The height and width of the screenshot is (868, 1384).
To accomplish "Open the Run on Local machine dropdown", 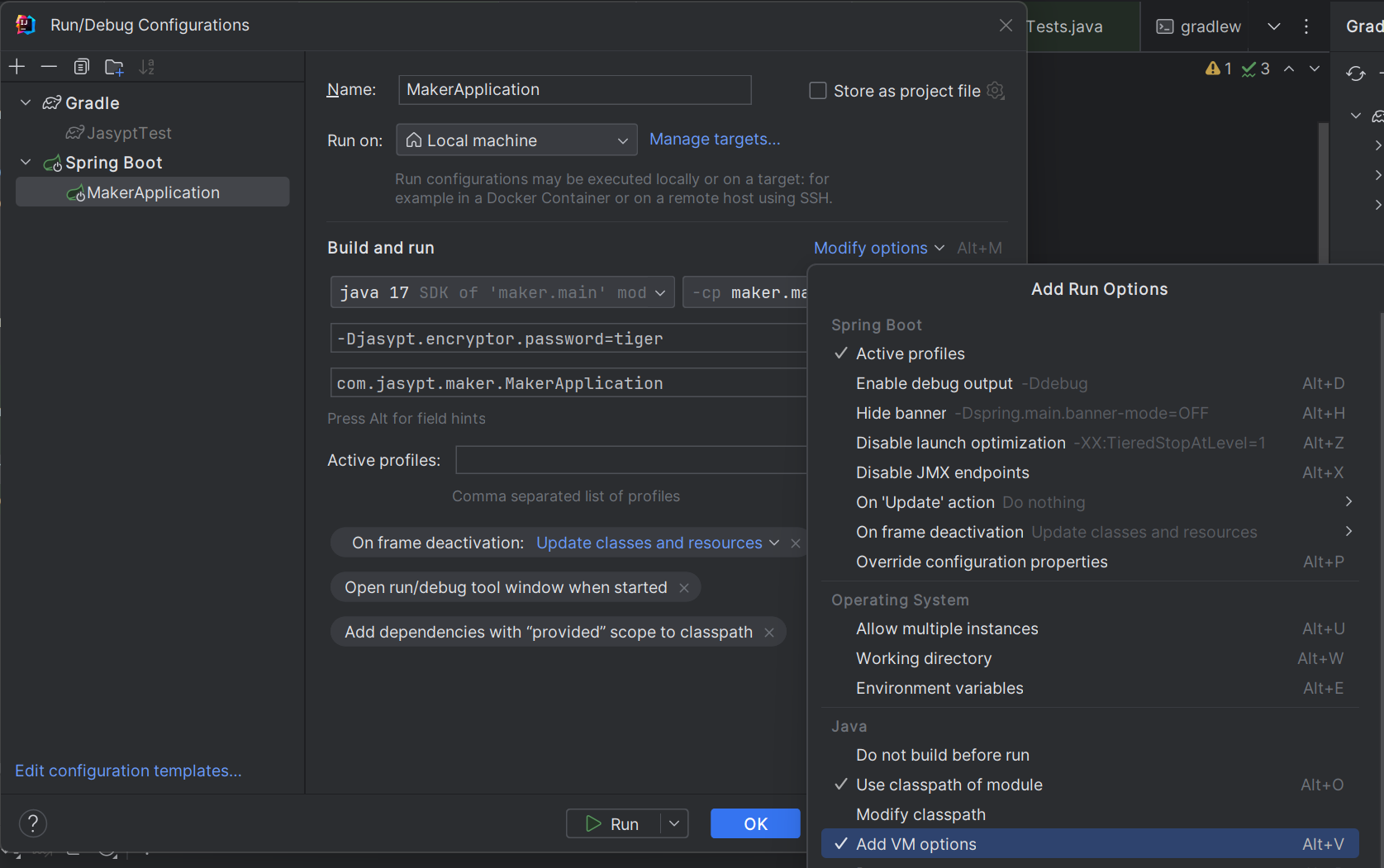I will [517, 140].
